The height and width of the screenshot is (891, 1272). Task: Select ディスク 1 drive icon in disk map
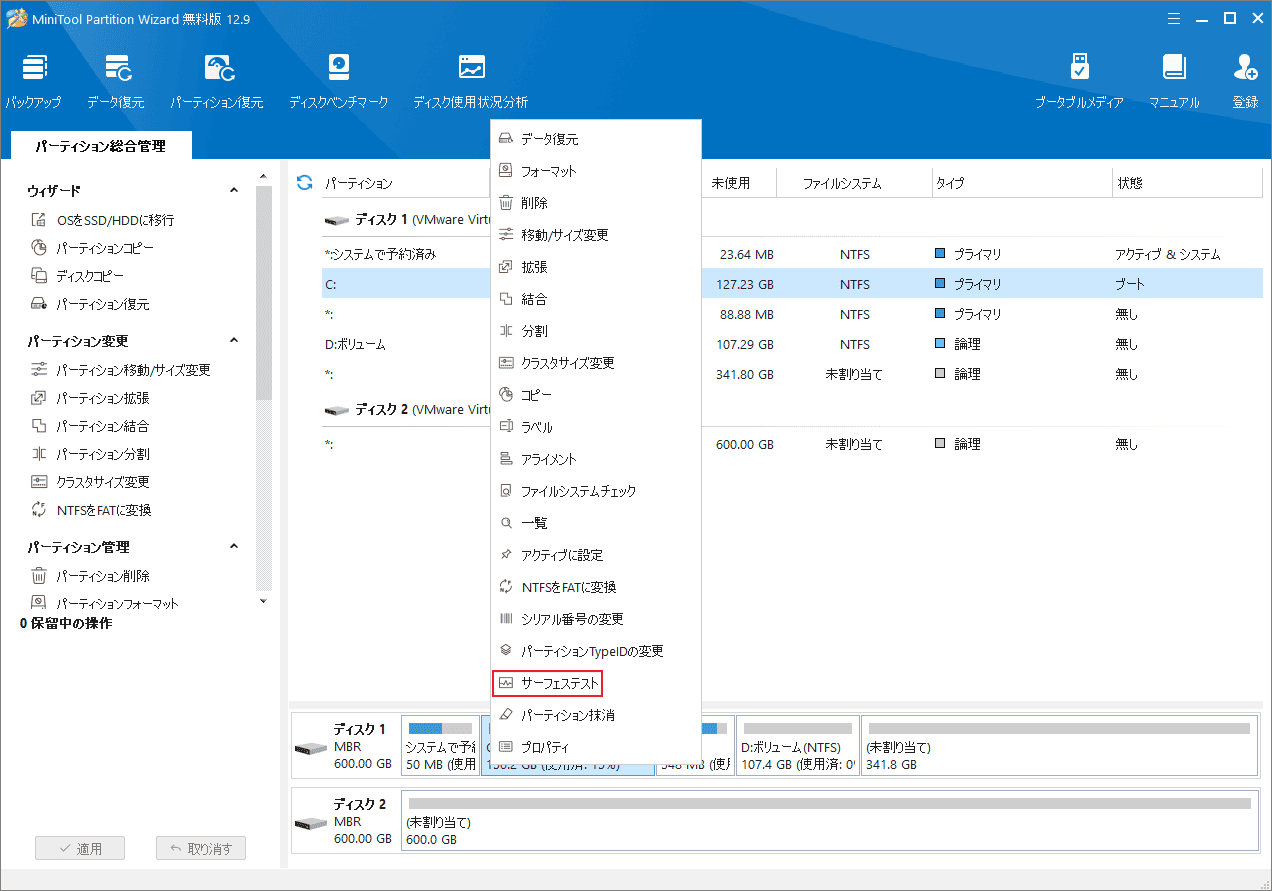coord(311,748)
